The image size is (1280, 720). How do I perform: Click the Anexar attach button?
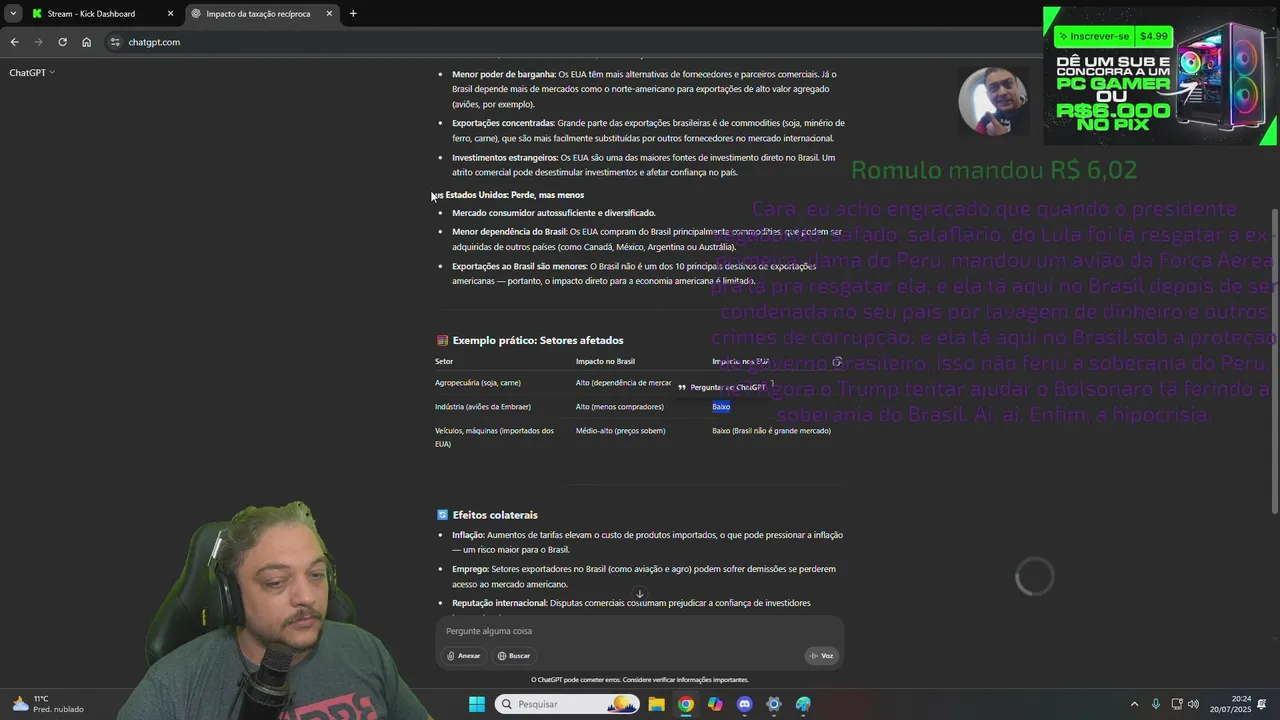463,656
